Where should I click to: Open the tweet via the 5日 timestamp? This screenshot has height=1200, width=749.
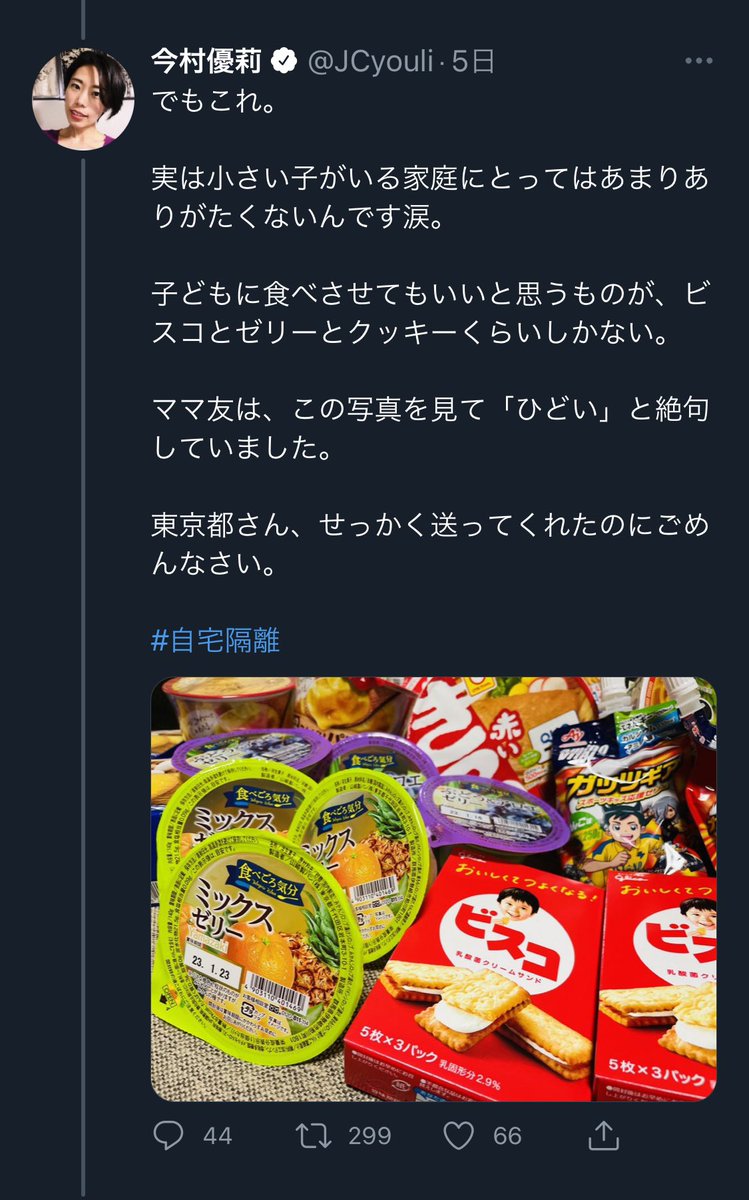(x=474, y=62)
